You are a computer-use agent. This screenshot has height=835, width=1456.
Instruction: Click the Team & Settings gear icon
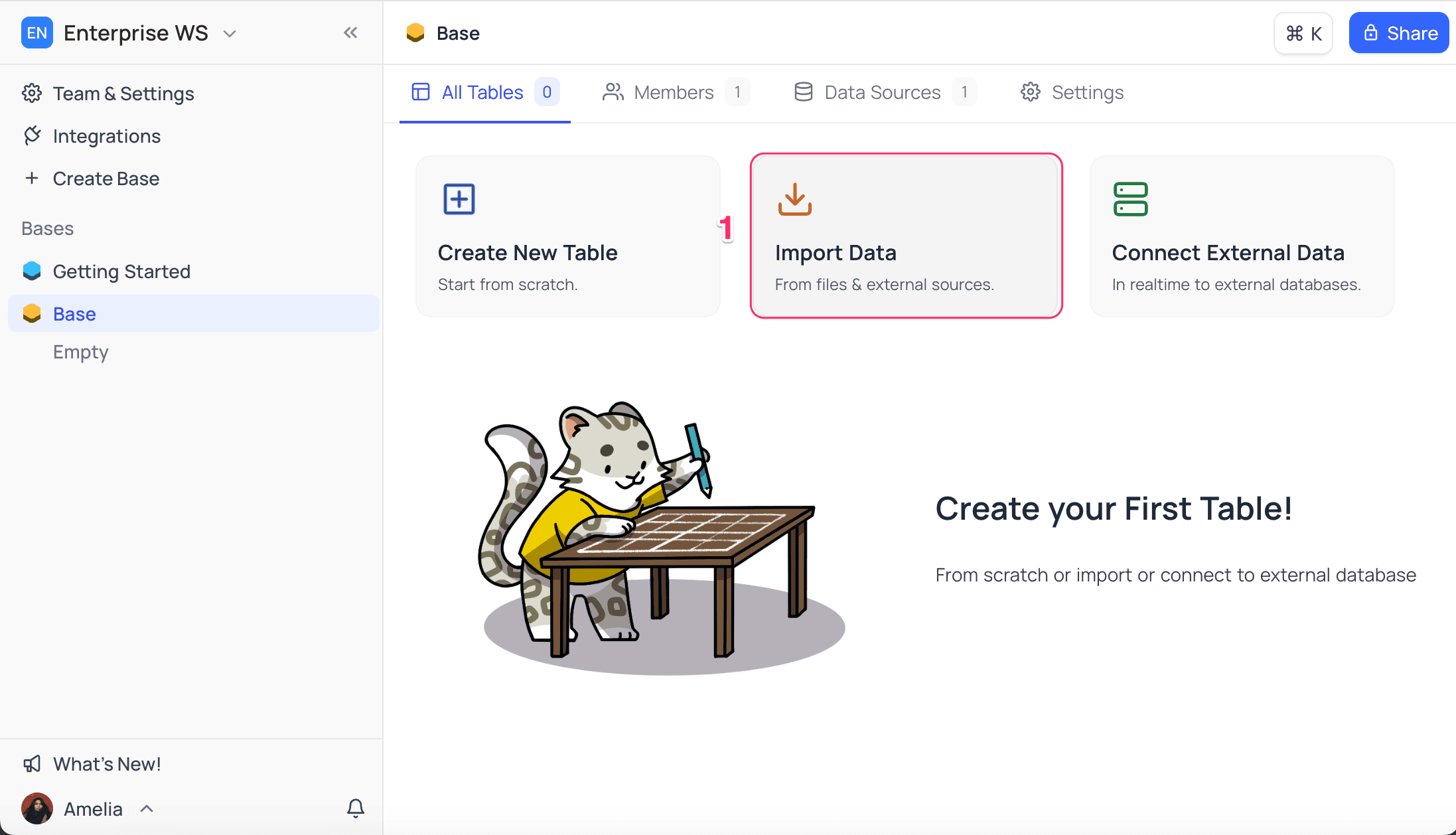(32, 94)
